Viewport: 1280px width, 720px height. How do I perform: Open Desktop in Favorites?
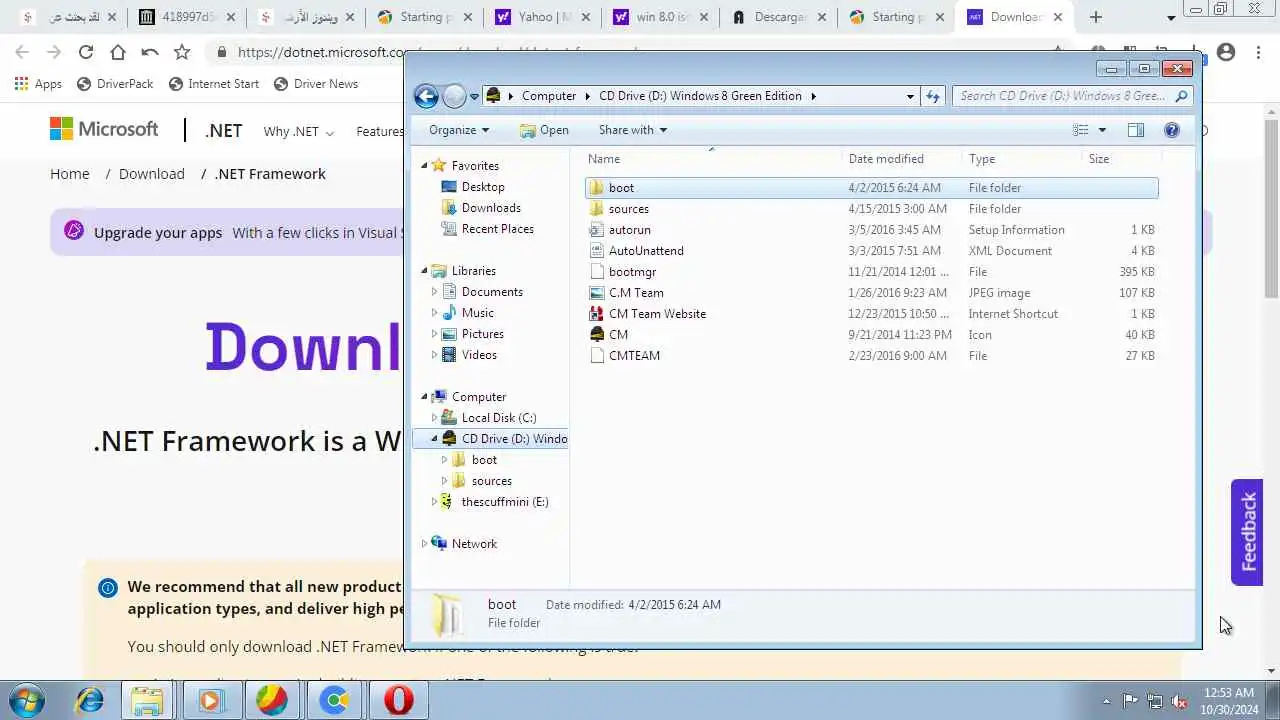pos(483,187)
